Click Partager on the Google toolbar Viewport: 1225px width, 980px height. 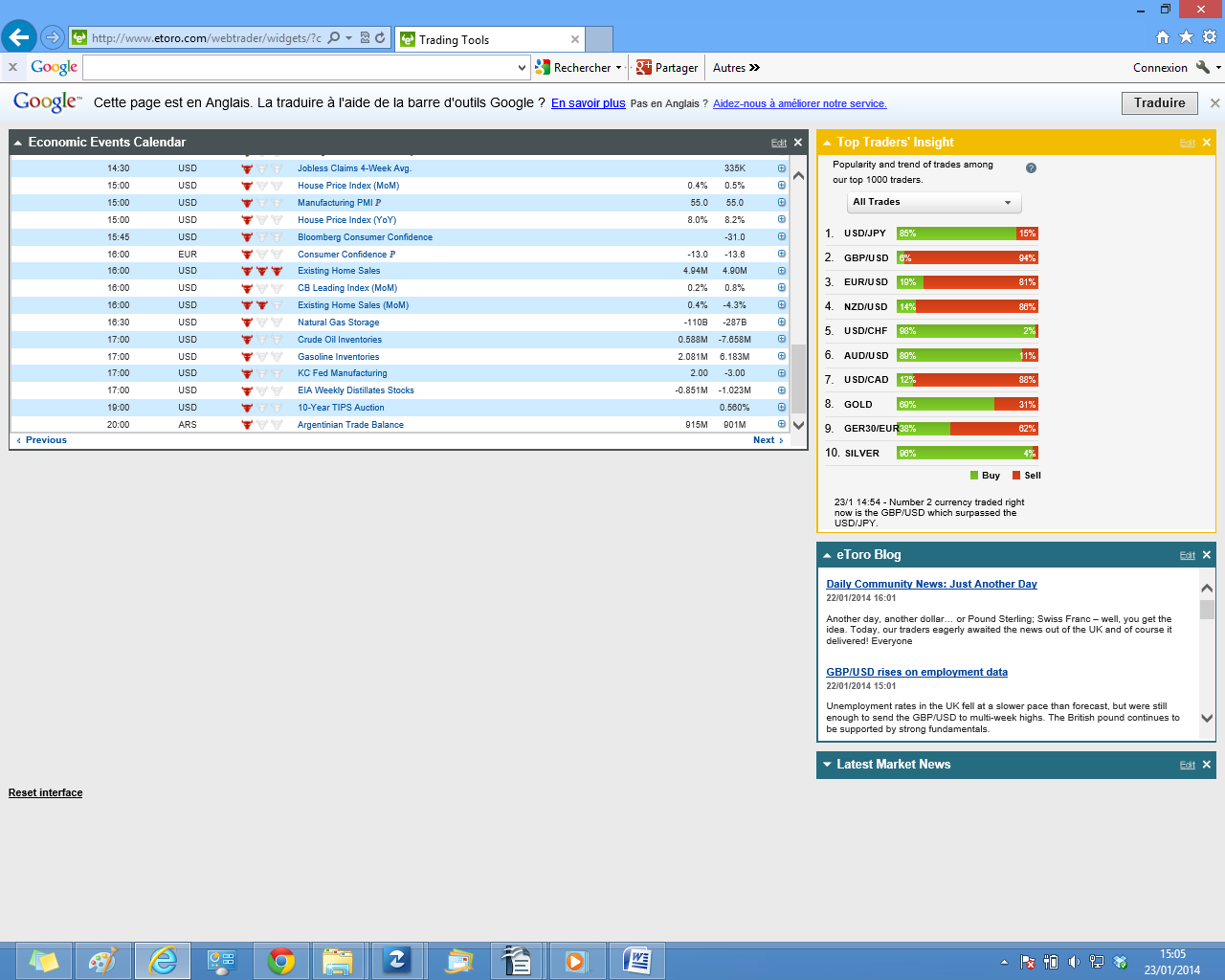click(x=667, y=68)
